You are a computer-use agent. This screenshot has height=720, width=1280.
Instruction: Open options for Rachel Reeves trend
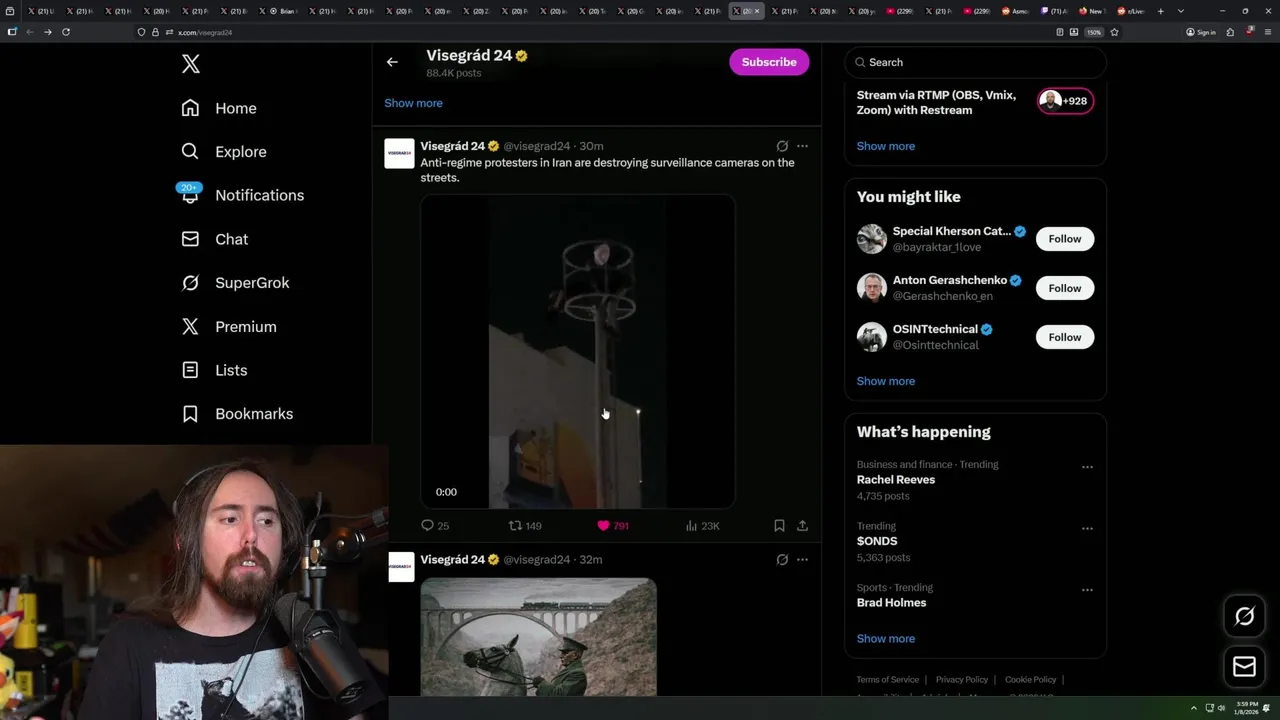click(1087, 467)
